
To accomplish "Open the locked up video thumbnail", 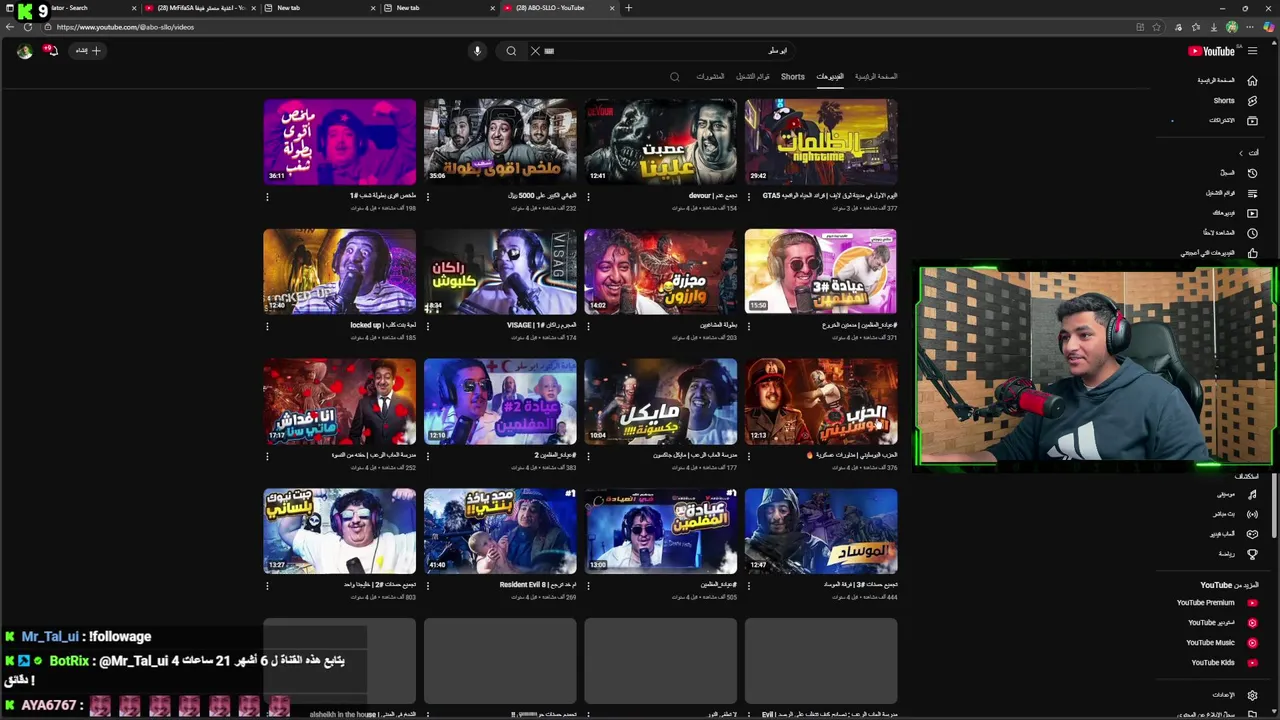I will coord(340,272).
